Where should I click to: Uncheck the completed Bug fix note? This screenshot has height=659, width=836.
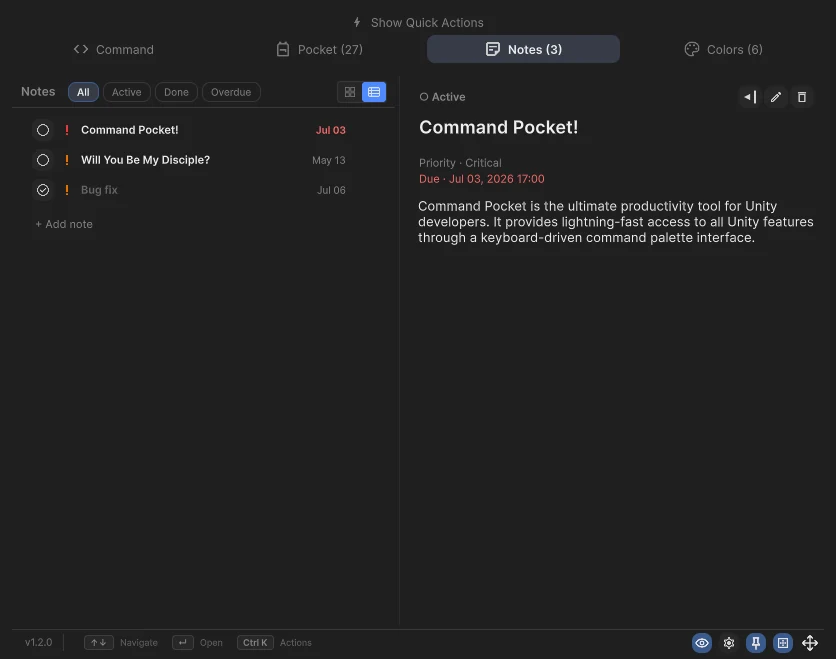coord(43,190)
